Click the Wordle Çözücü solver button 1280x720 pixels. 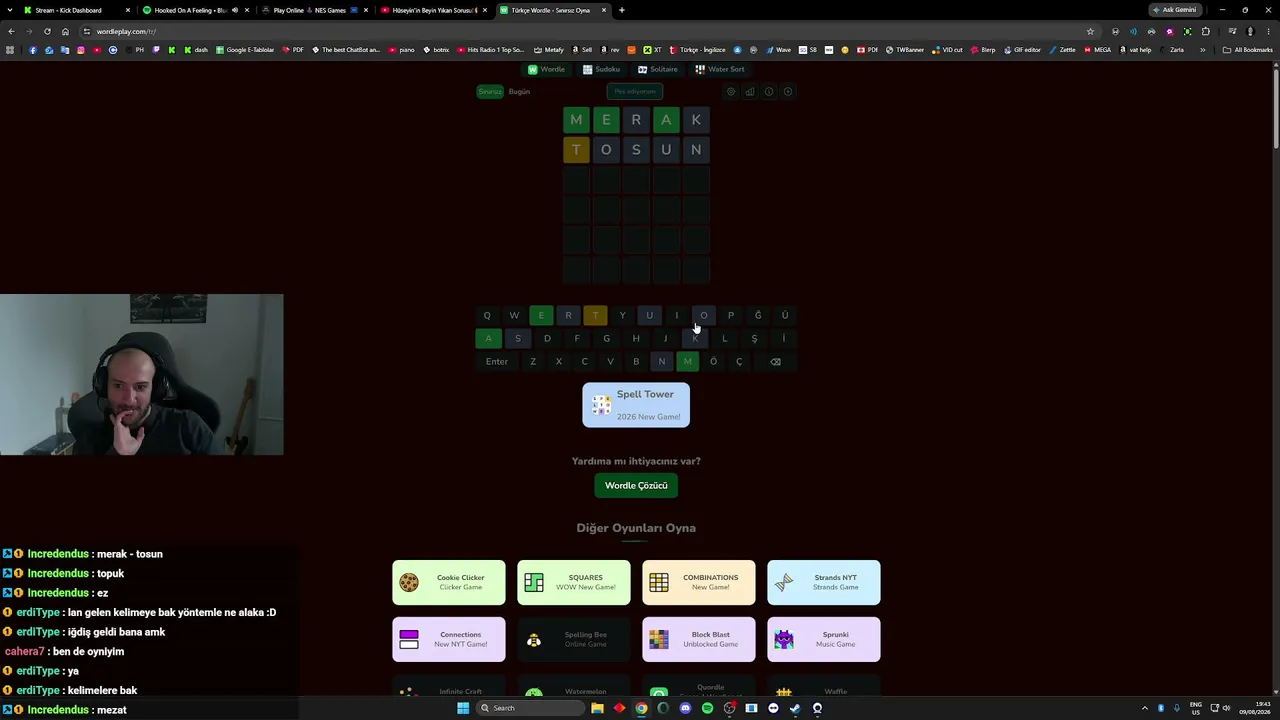tap(636, 486)
